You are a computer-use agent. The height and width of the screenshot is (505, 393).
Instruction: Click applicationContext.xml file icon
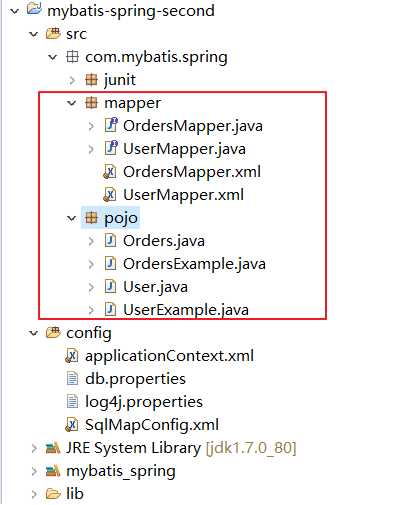tap(71, 356)
